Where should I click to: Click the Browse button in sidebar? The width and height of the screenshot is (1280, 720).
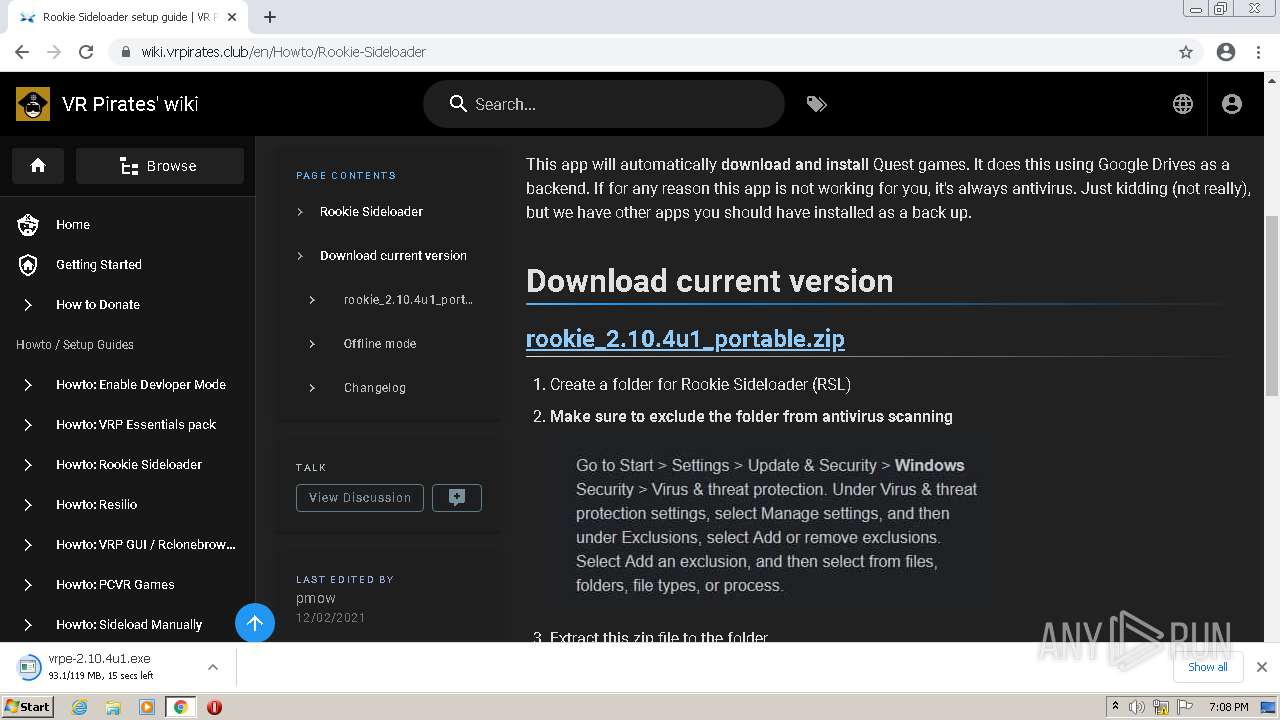click(160, 166)
